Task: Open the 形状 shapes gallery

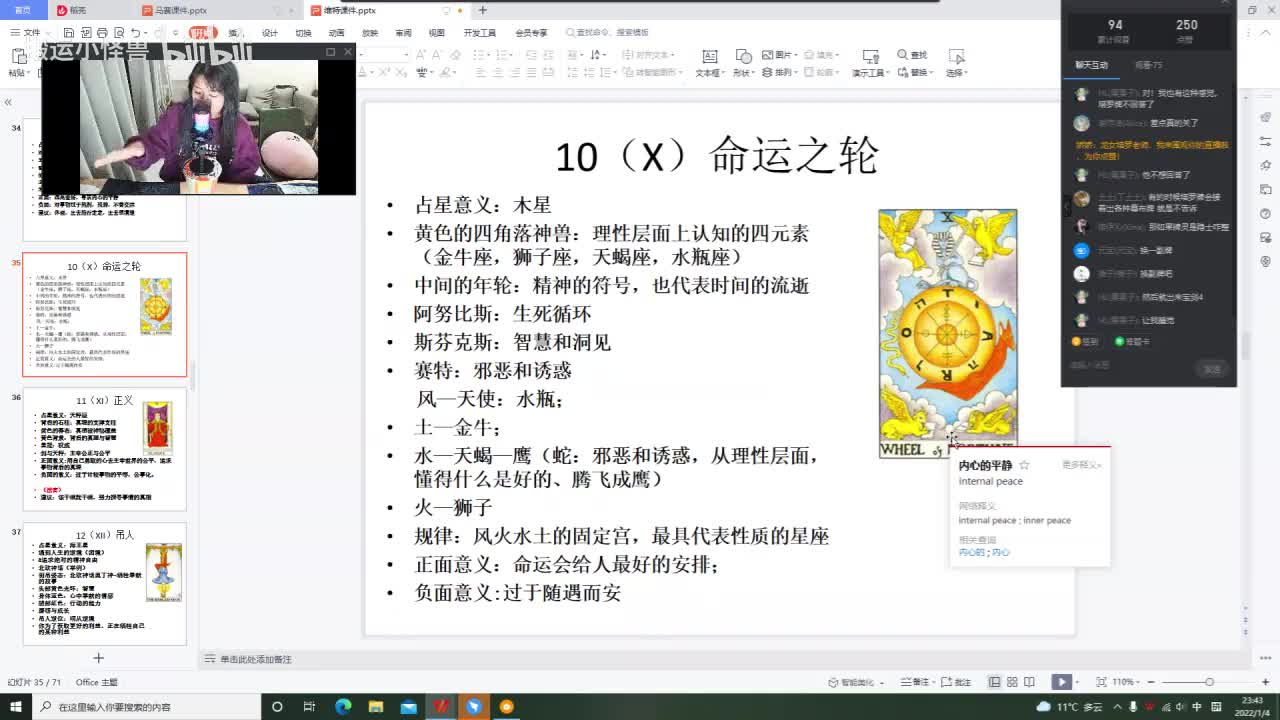Action: point(742,64)
